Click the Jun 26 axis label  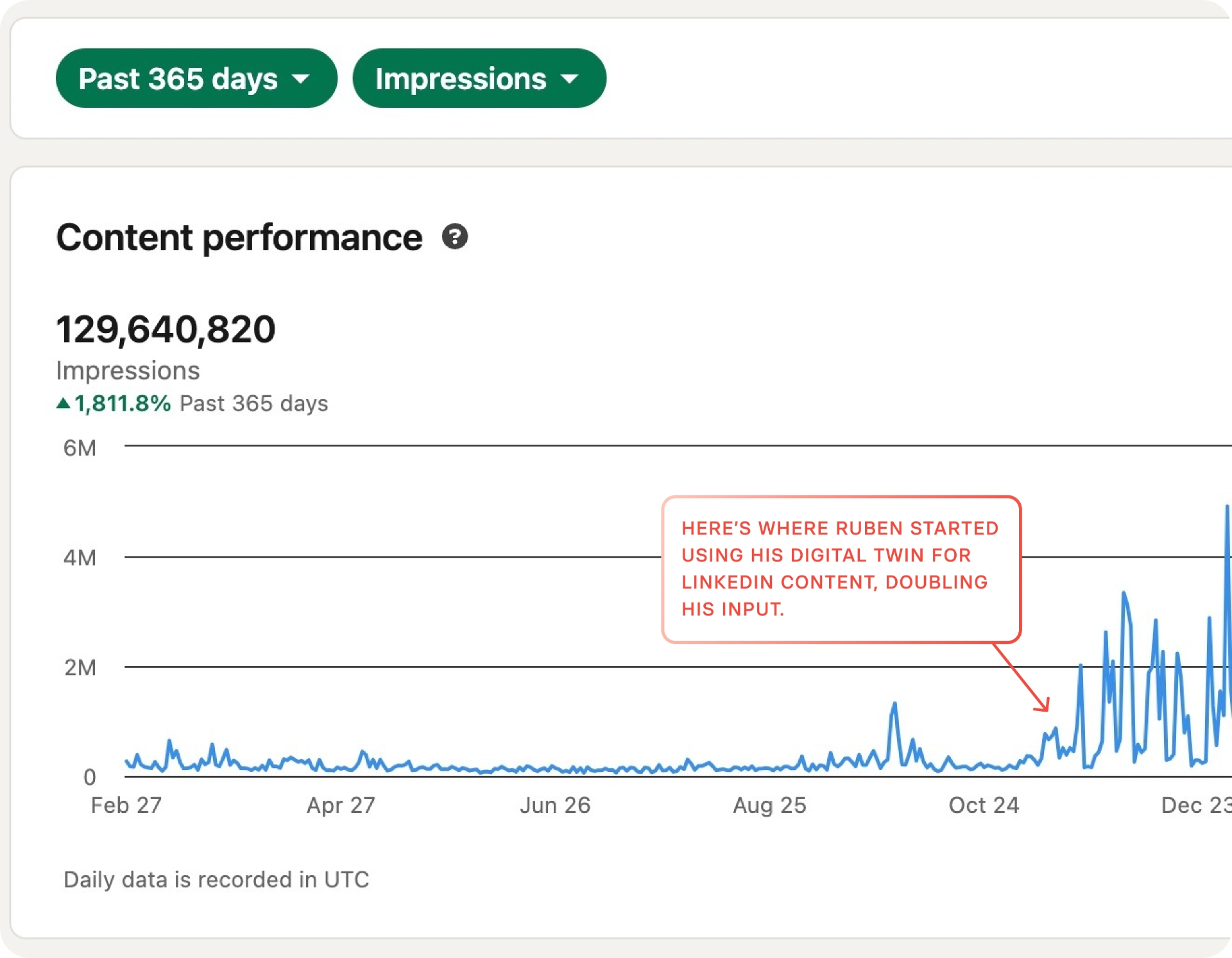click(x=555, y=805)
